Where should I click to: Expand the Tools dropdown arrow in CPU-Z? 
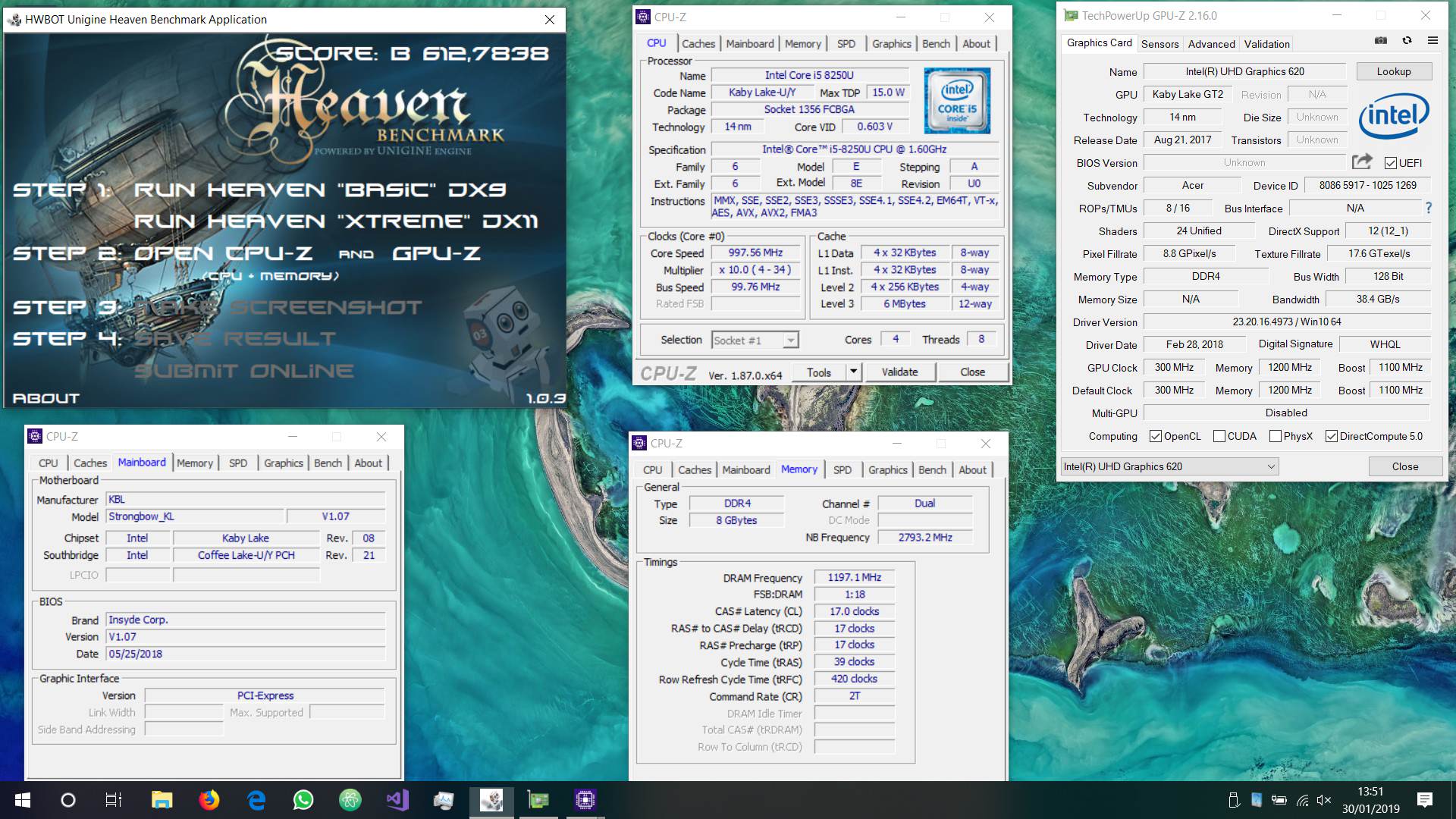(x=854, y=372)
